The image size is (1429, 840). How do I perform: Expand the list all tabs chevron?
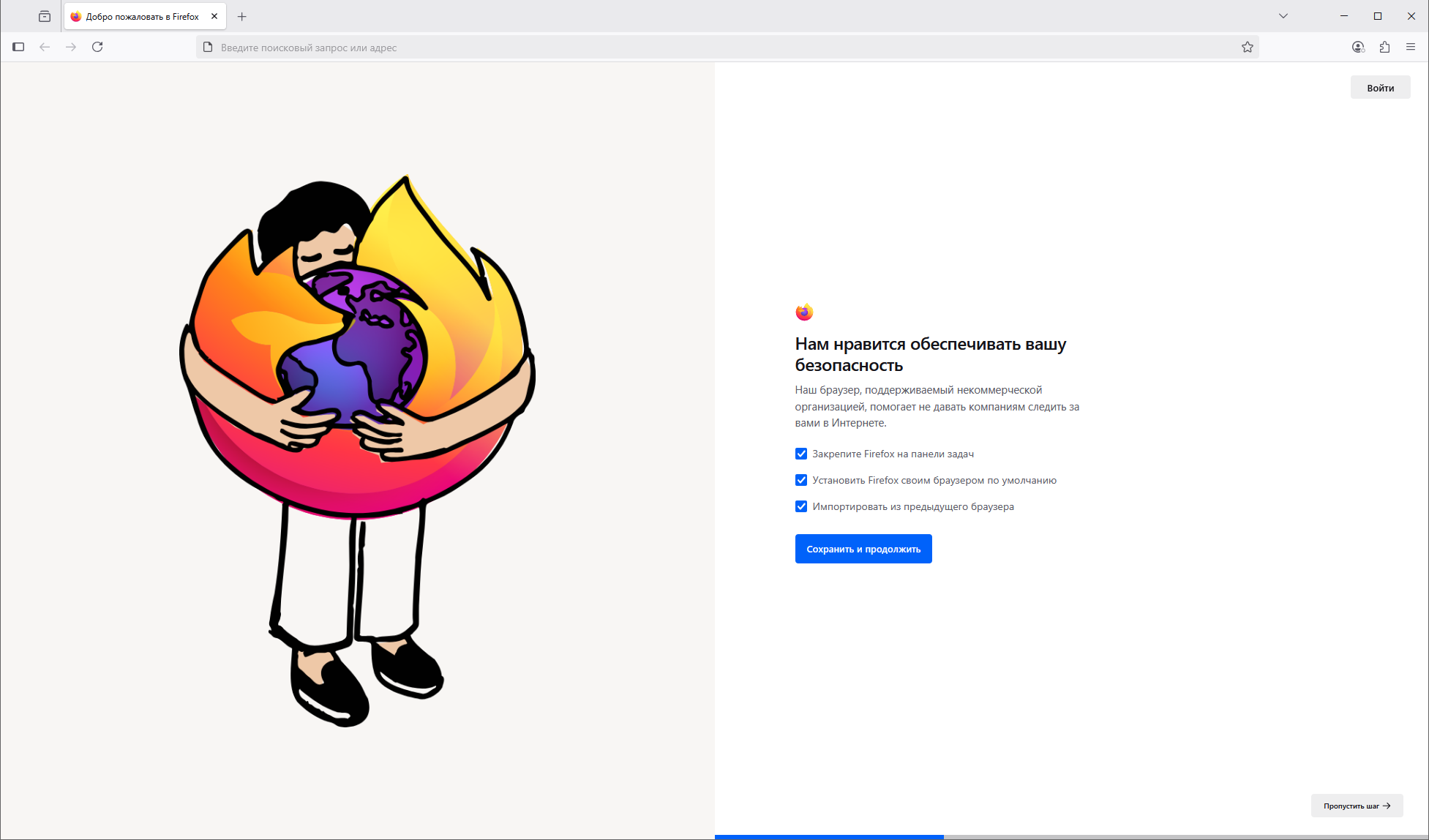[x=1283, y=16]
